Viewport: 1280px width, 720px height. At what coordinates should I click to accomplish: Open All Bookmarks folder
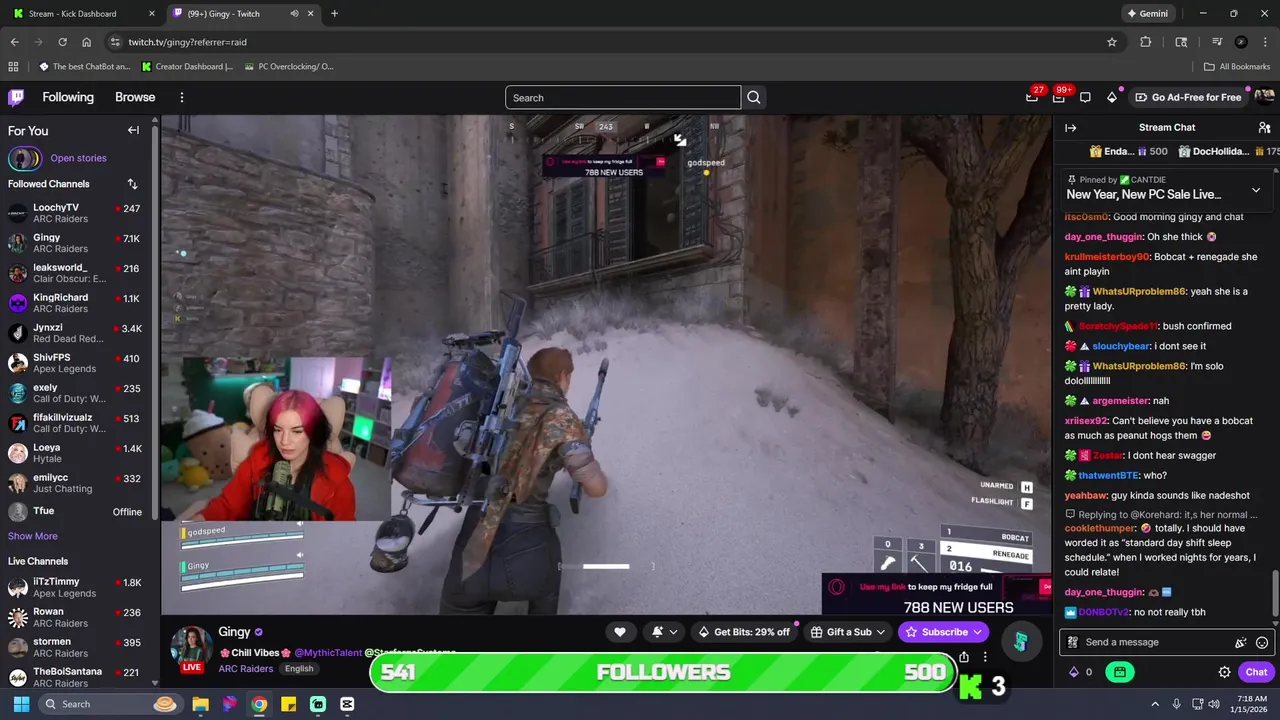coord(1236,67)
